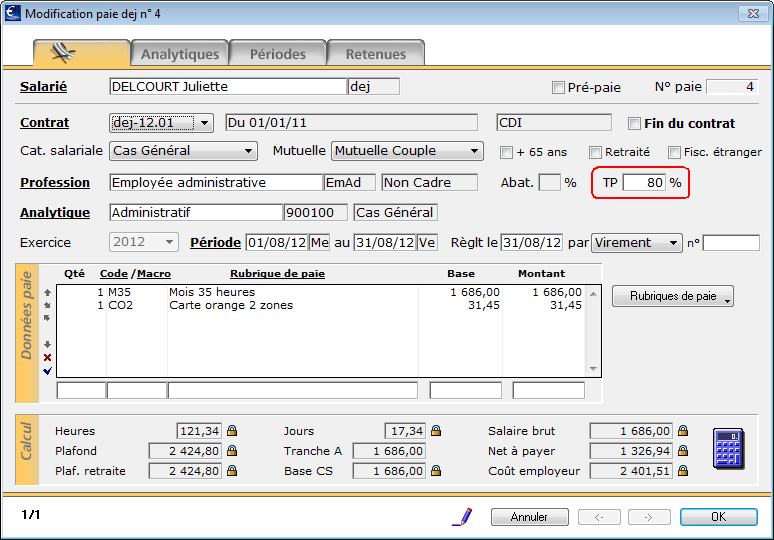Click the Rubrique de paie header link
Screen dimensions: 774x540
(277, 273)
